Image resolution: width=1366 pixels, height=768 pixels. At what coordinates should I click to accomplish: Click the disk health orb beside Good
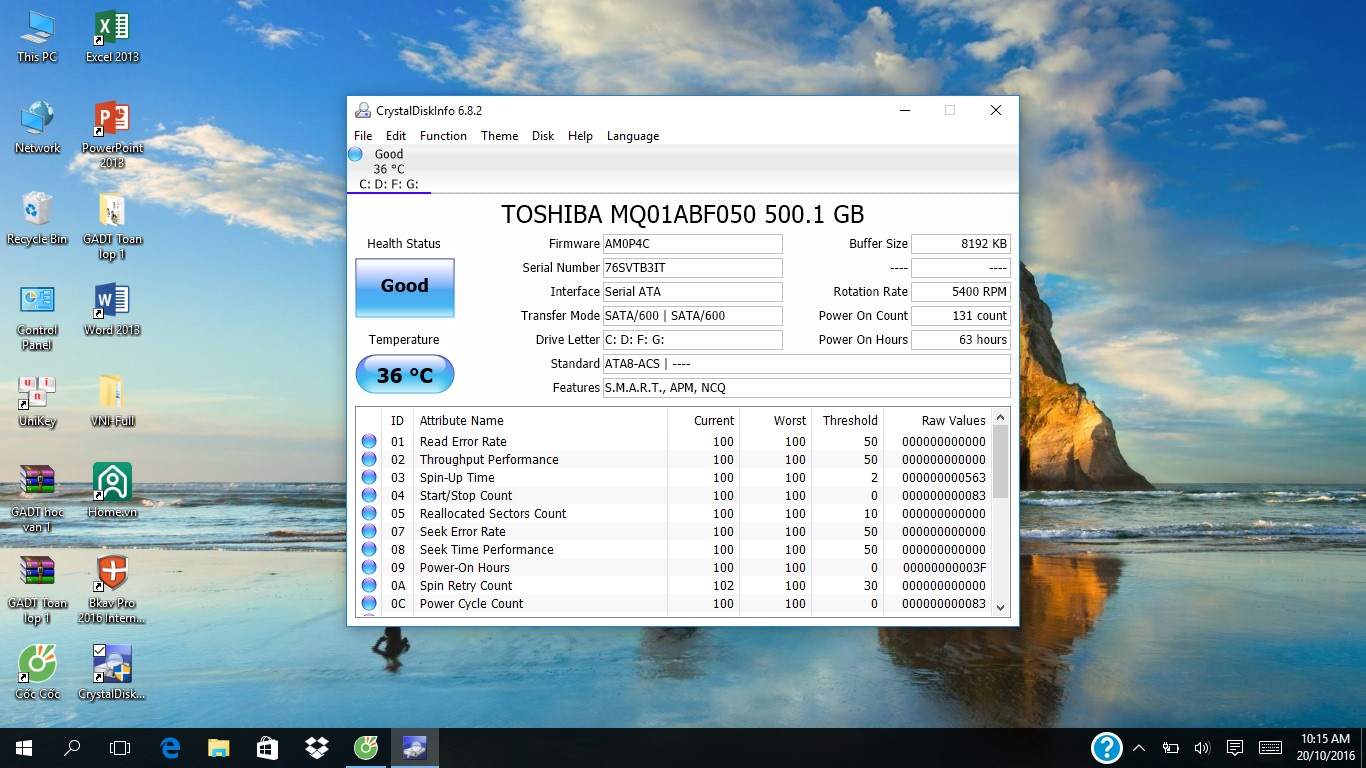355,154
